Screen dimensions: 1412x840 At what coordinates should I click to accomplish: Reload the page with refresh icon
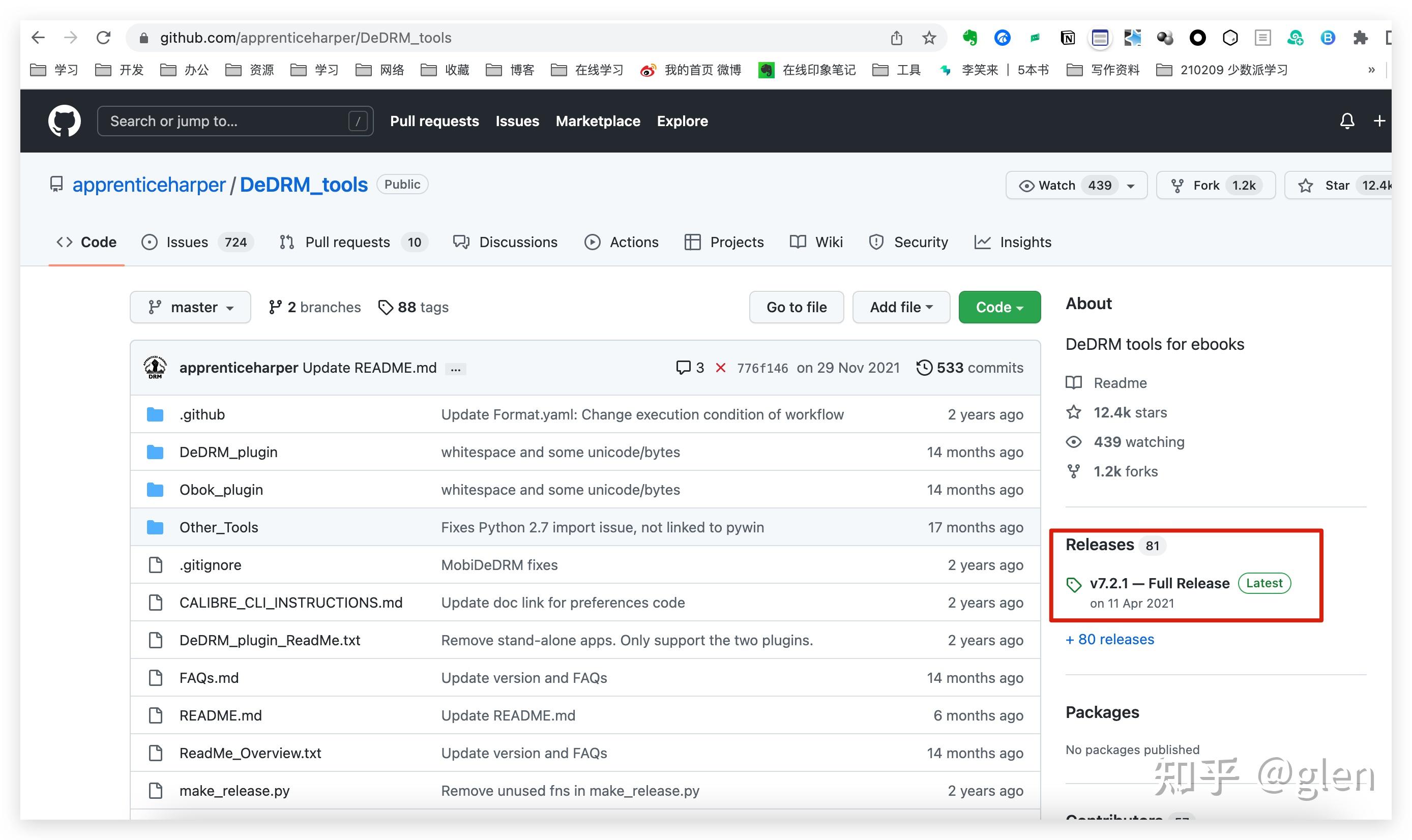click(103, 38)
